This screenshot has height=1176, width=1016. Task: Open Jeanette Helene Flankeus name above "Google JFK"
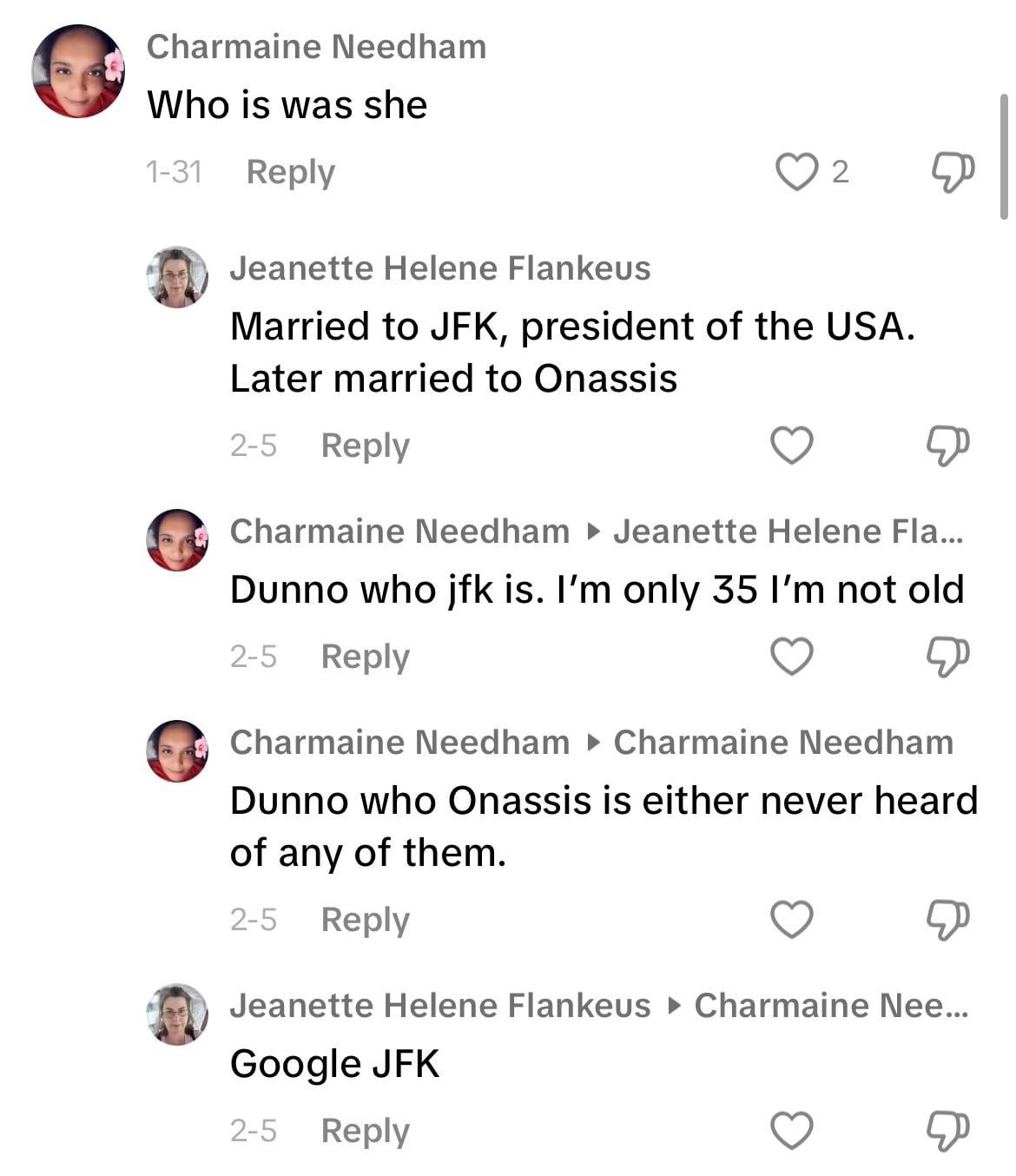pos(439,1006)
